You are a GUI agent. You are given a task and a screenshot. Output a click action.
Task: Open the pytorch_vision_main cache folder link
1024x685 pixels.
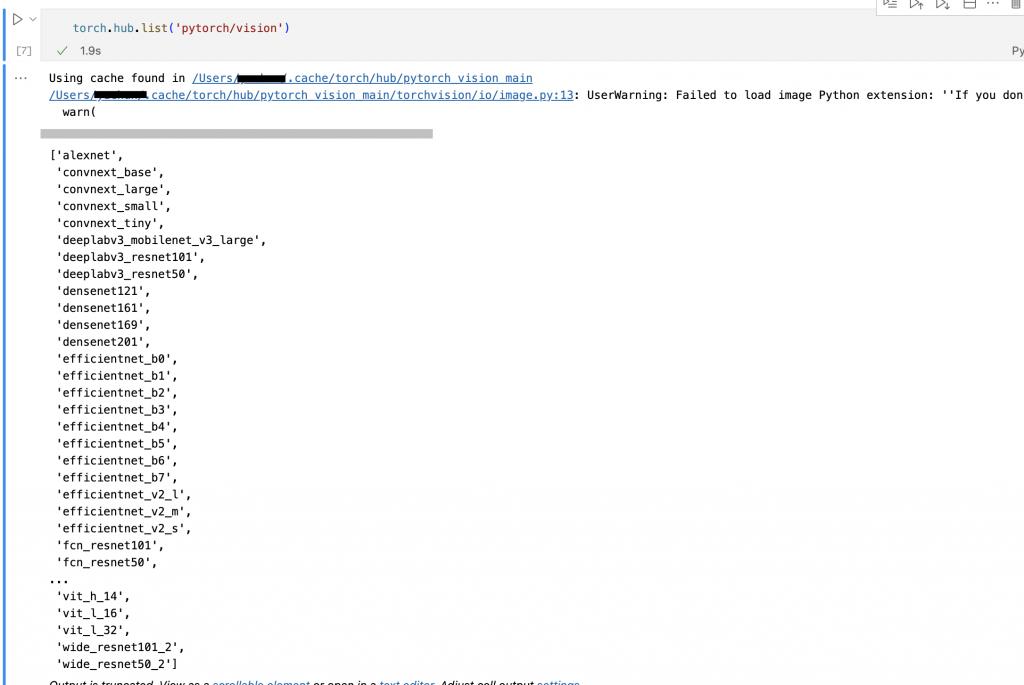tap(362, 78)
